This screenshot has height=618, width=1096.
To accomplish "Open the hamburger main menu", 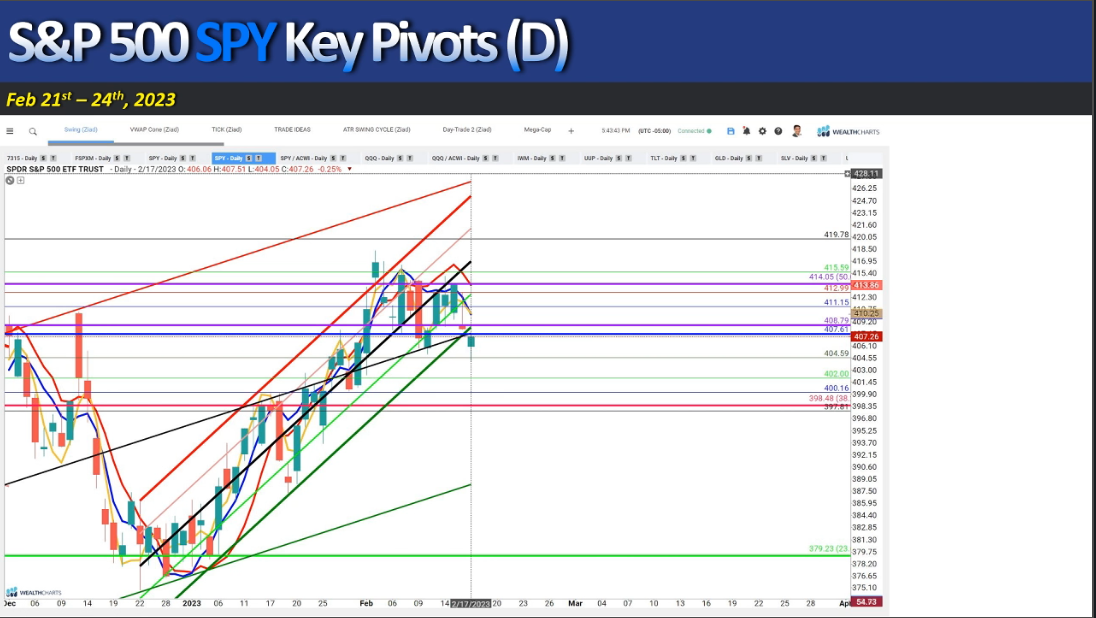I will pos(10,131).
